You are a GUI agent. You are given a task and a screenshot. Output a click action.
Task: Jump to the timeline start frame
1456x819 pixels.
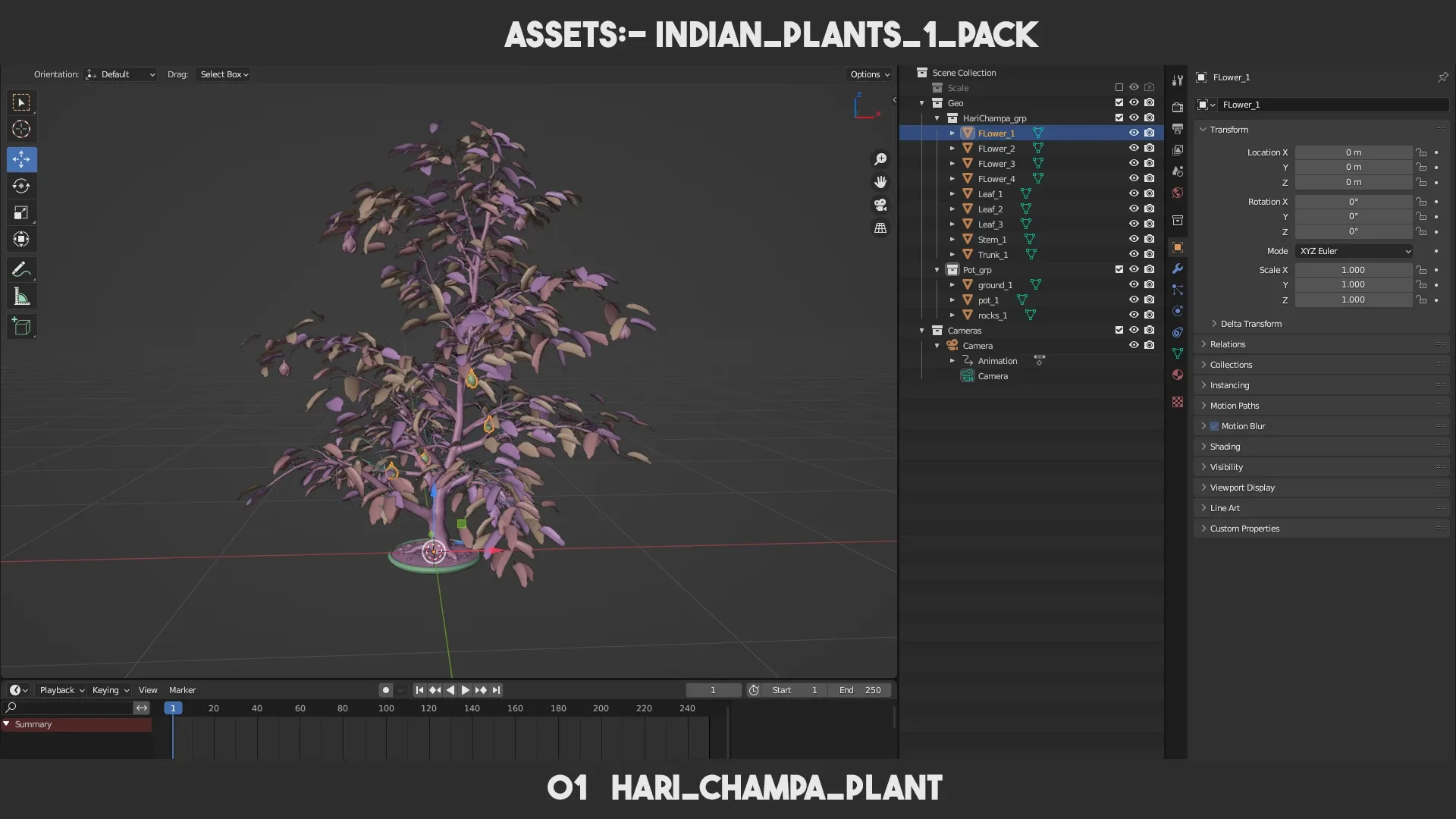[x=419, y=690]
